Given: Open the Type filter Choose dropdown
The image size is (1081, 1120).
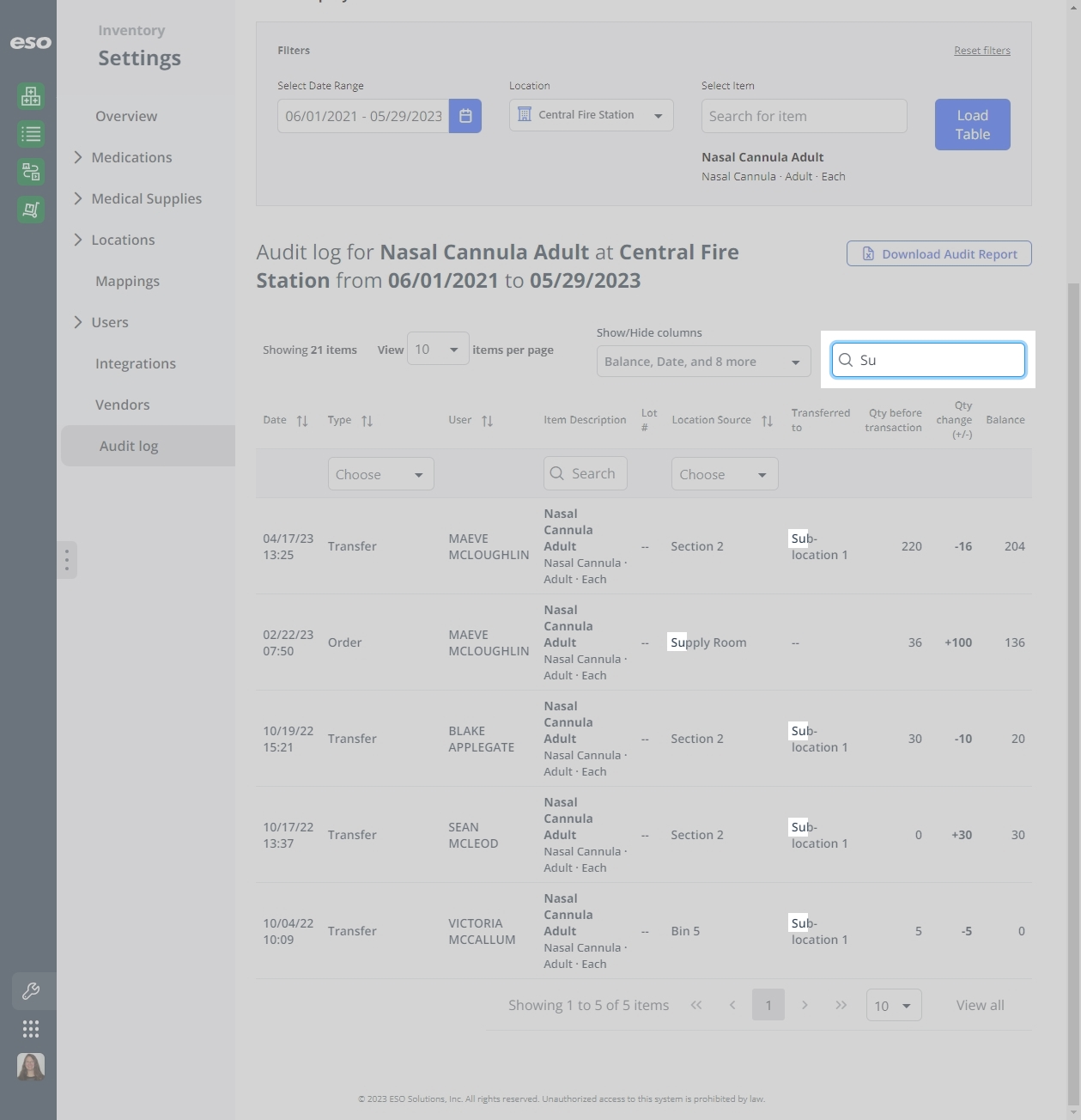Looking at the screenshot, I should [x=381, y=474].
